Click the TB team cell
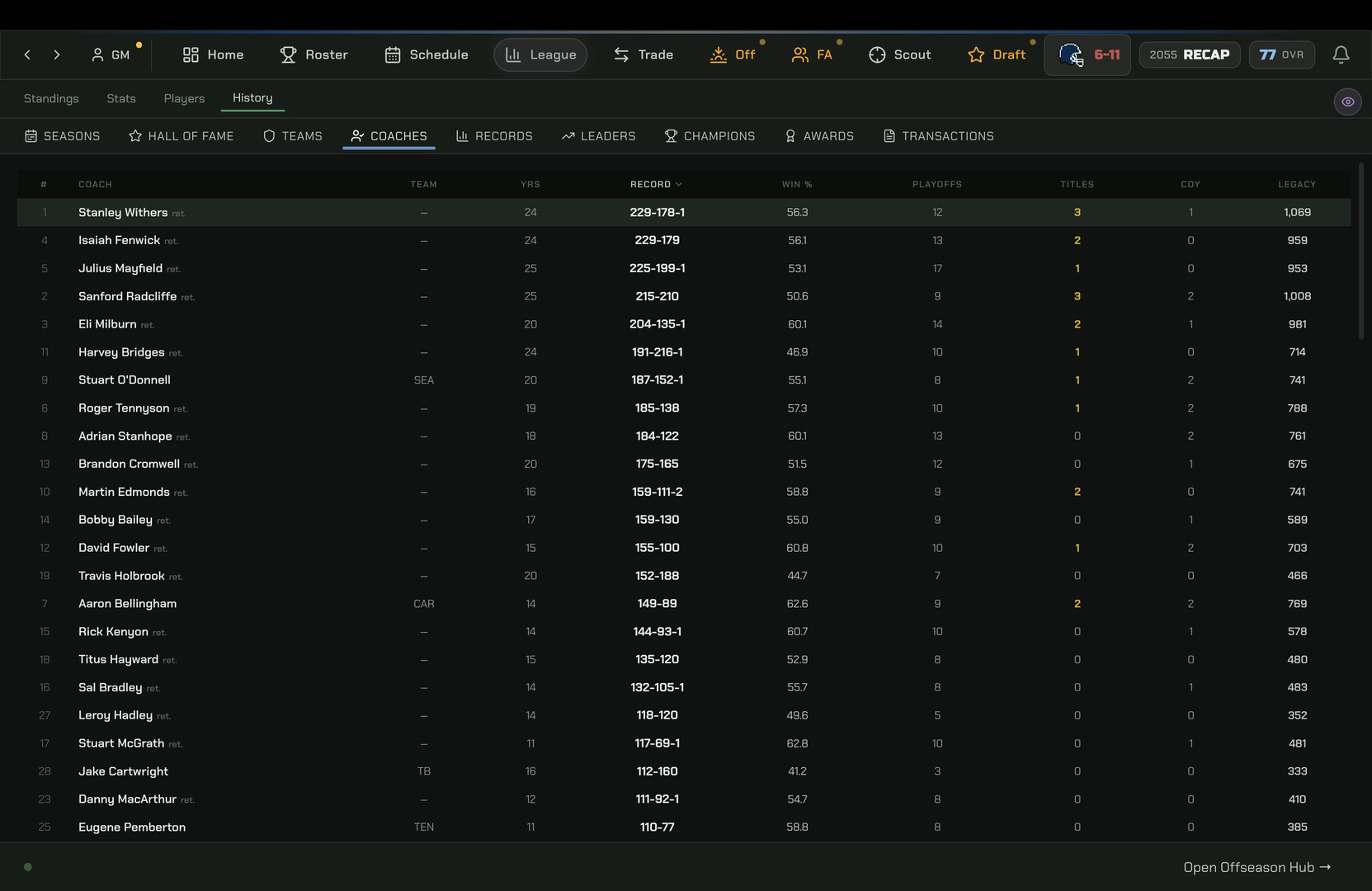This screenshot has width=1372, height=891. point(424,771)
